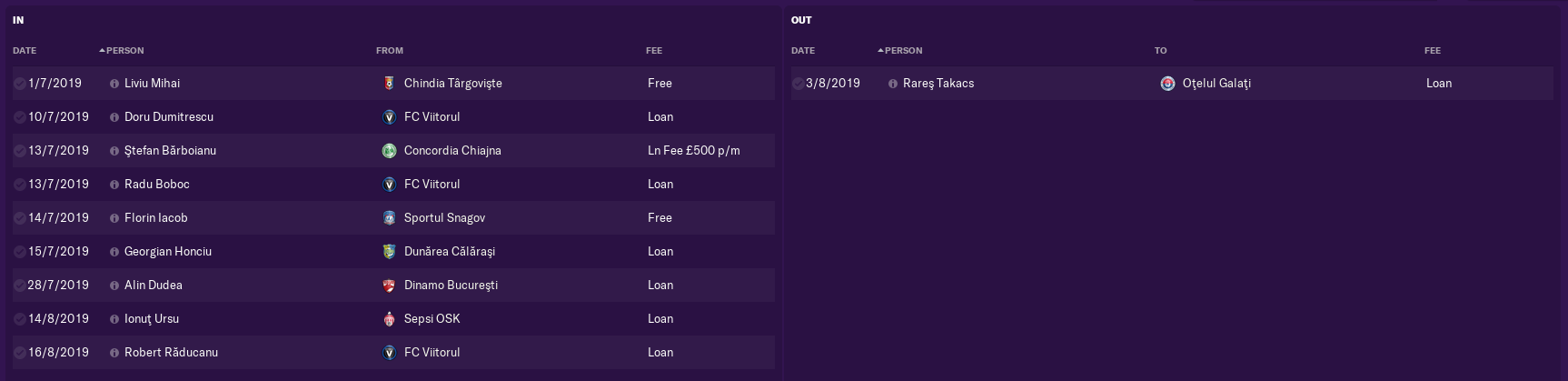Select the Robert Răducanu transfer row
The width and height of the screenshot is (1568, 381).
(393, 352)
